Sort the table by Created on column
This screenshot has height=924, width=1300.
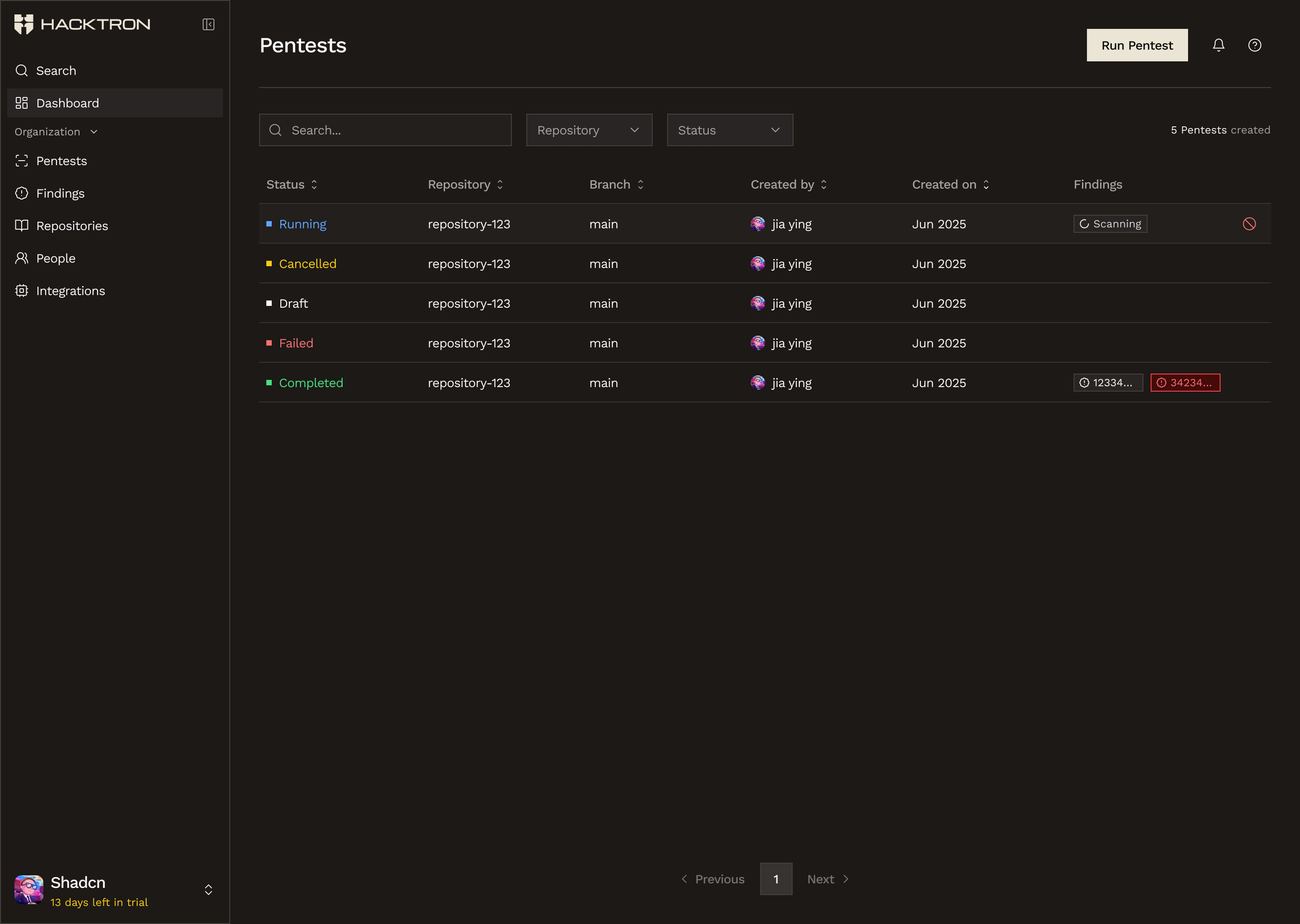coord(949,185)
